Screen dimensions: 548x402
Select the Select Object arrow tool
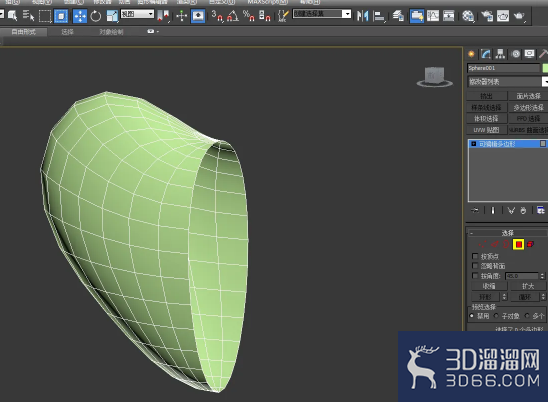pos(13,16)
